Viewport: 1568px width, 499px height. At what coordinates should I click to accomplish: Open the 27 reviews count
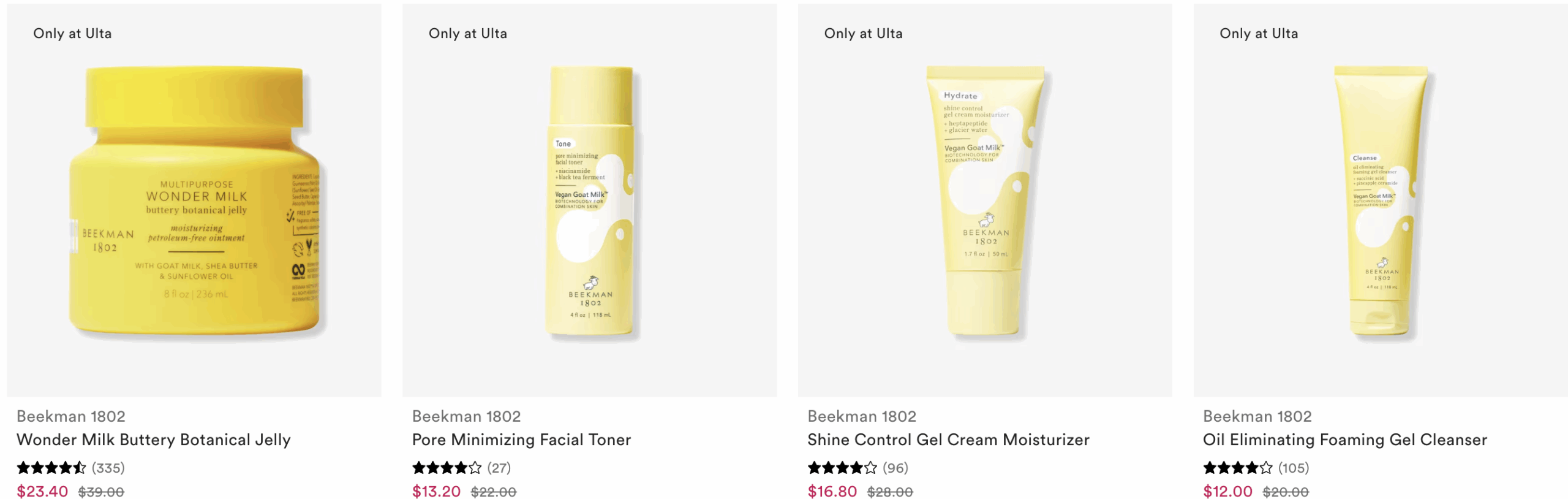click(x=499, y=468)
